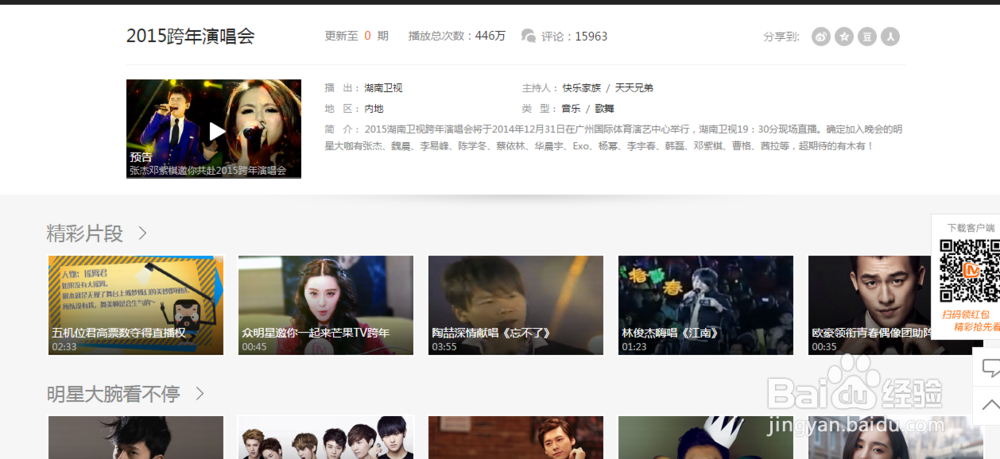This screenshot has height=459, width=1000.
Task: Click the 下载客户端 QR code
Action: click(x=969, y=270)
